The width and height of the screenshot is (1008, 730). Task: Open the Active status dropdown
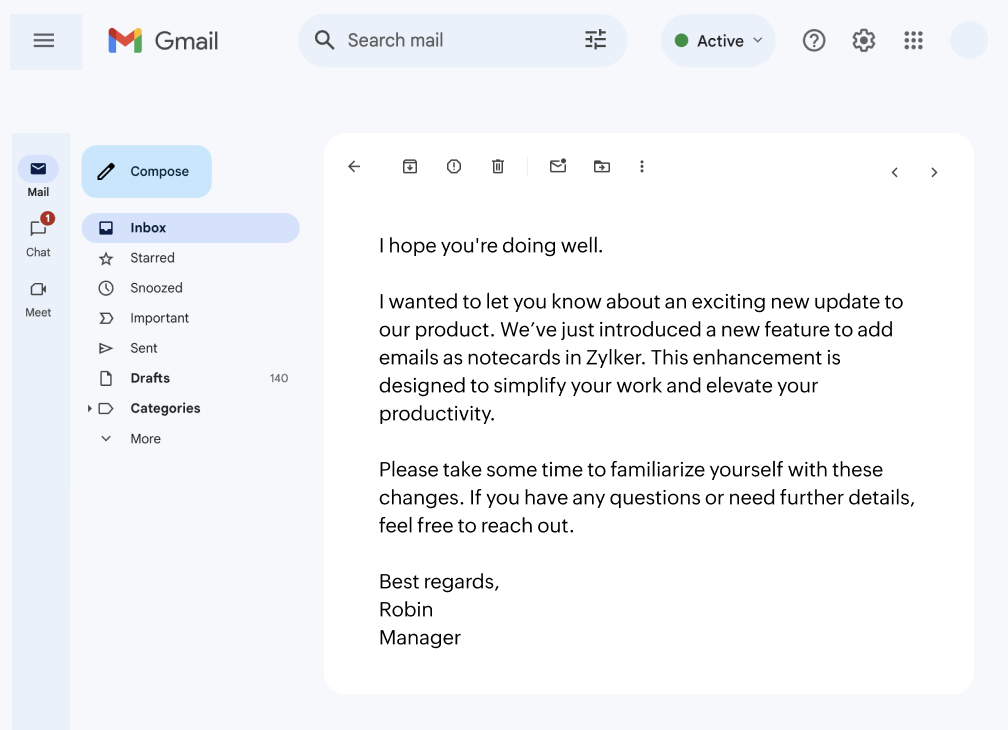coord(718,41)
